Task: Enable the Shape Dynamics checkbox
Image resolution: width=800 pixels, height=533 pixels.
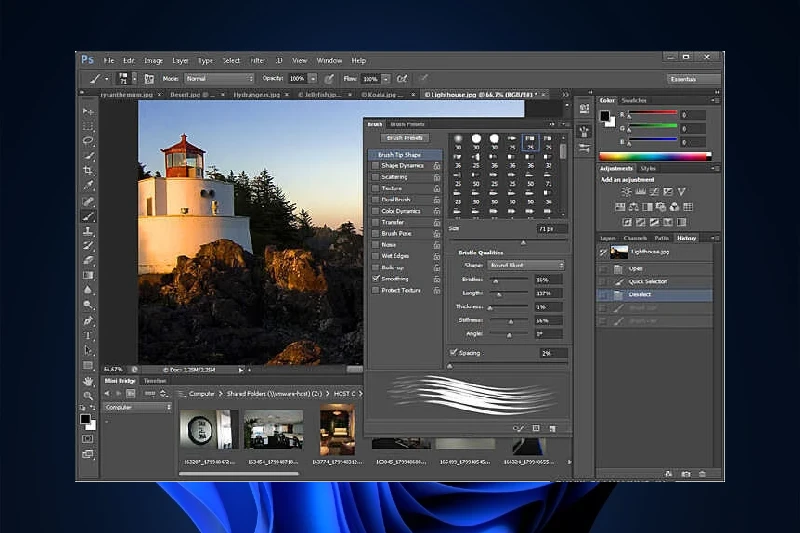Action: [x=375, y=166]
